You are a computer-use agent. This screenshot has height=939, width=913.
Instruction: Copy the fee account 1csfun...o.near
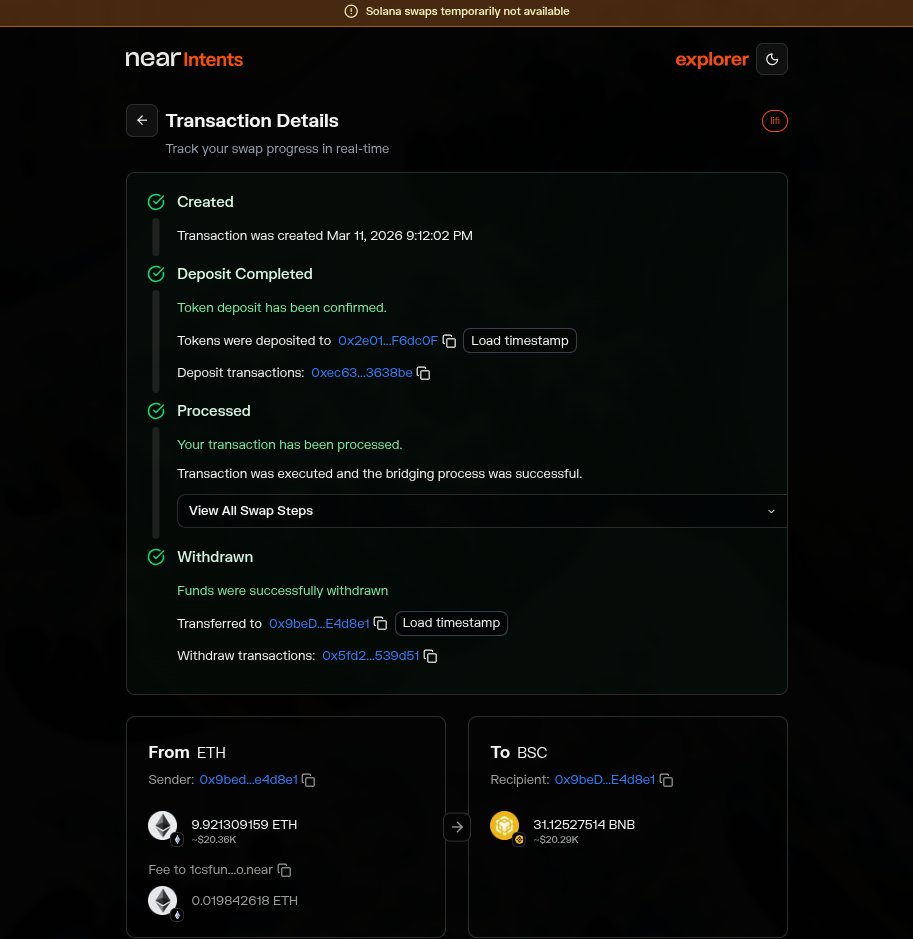[x=284, y=870]
